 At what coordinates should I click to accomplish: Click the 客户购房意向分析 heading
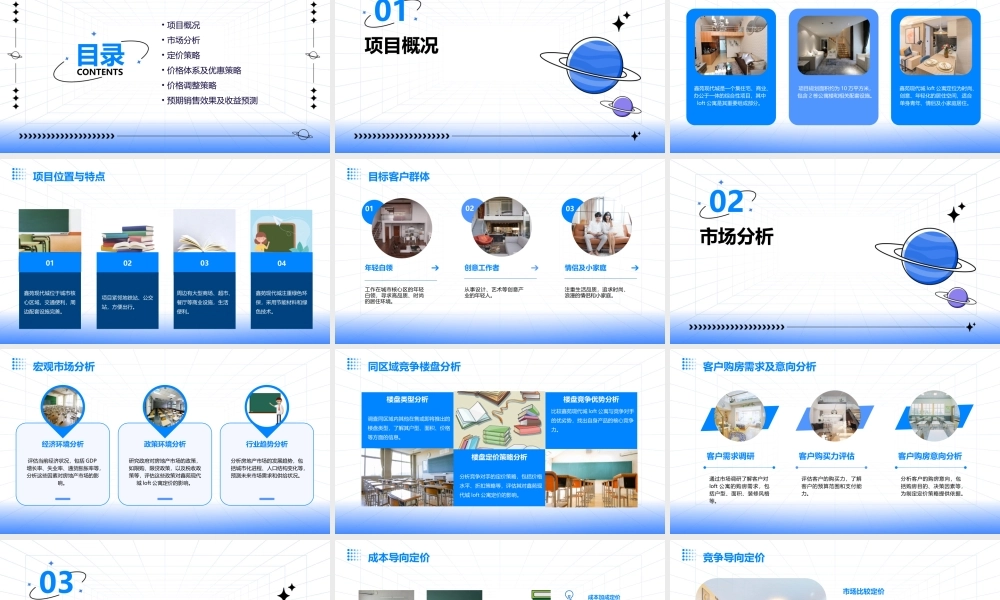pos(930,456)
